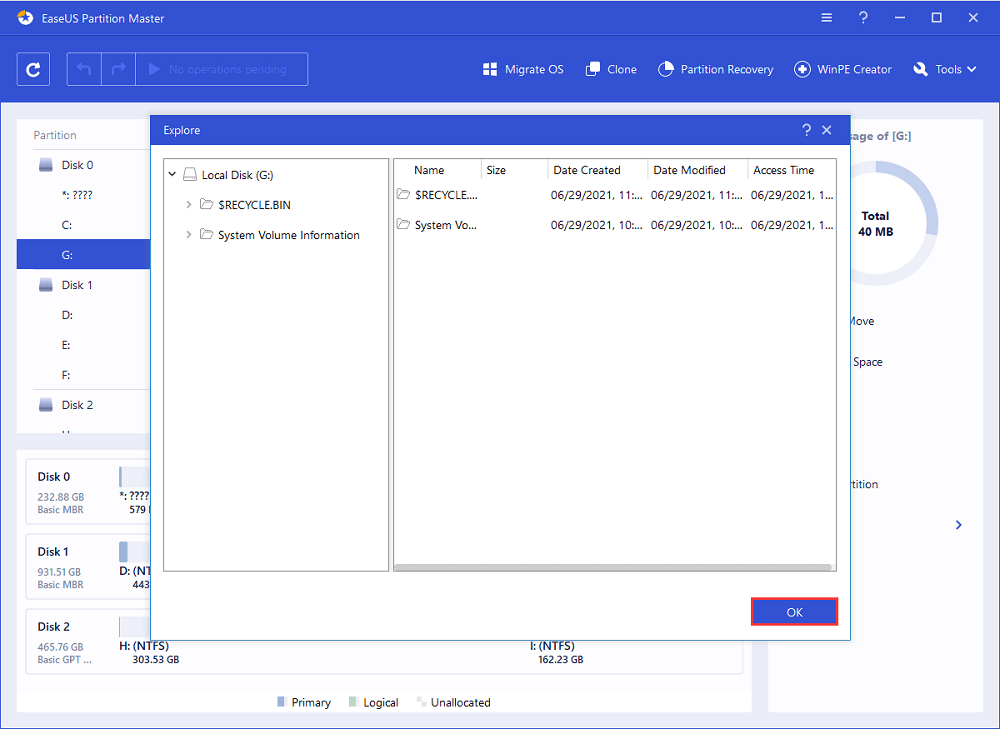1000x729 pixels.
Task: Select $RECYCLE.BIN folder in the tree
Action: pyautogui.click(x=254, y=205)
